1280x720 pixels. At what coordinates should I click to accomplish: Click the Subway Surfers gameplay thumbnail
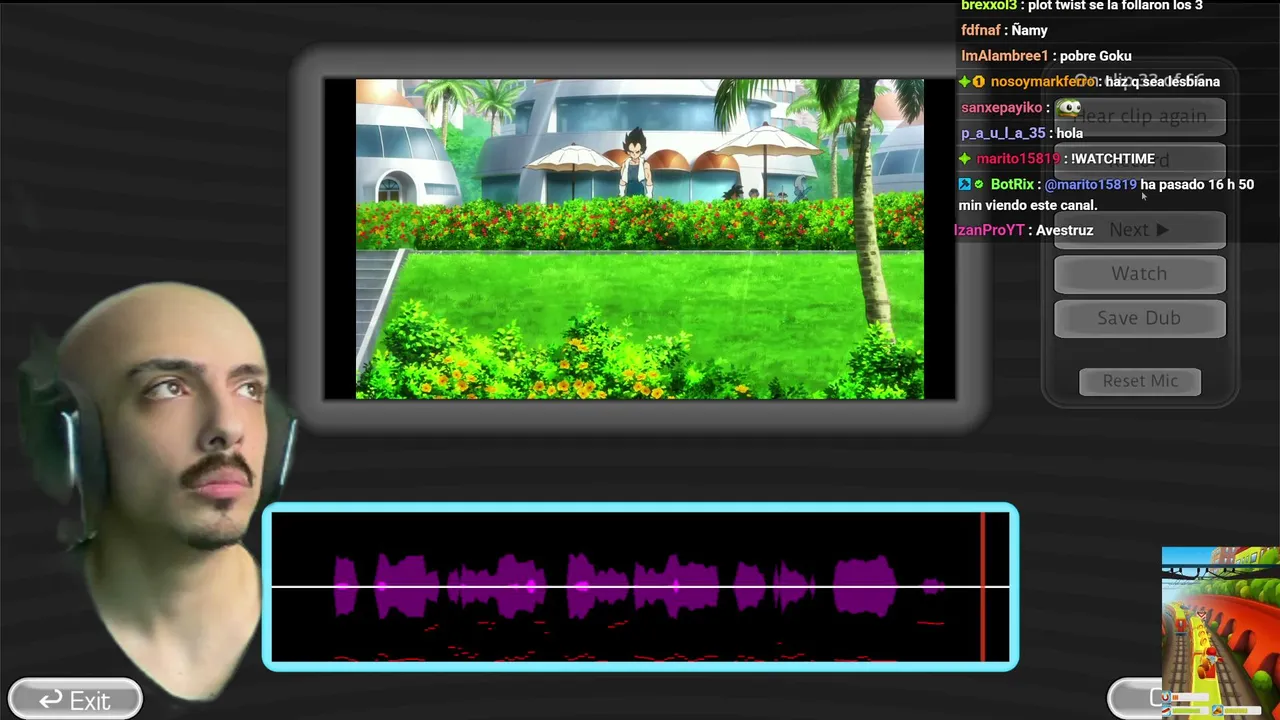coord(1220,632)
